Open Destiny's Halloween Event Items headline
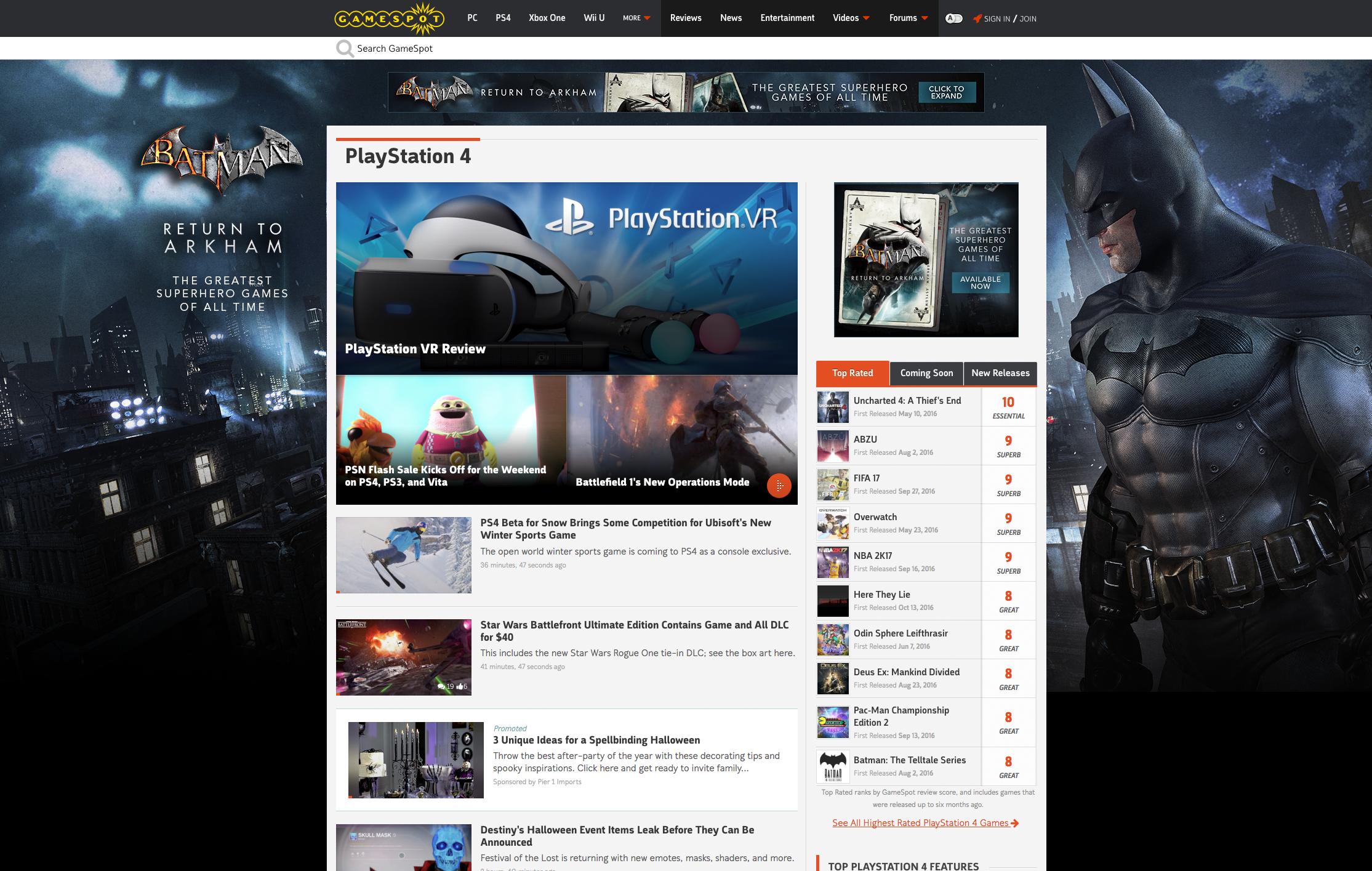 pos(617,836)
